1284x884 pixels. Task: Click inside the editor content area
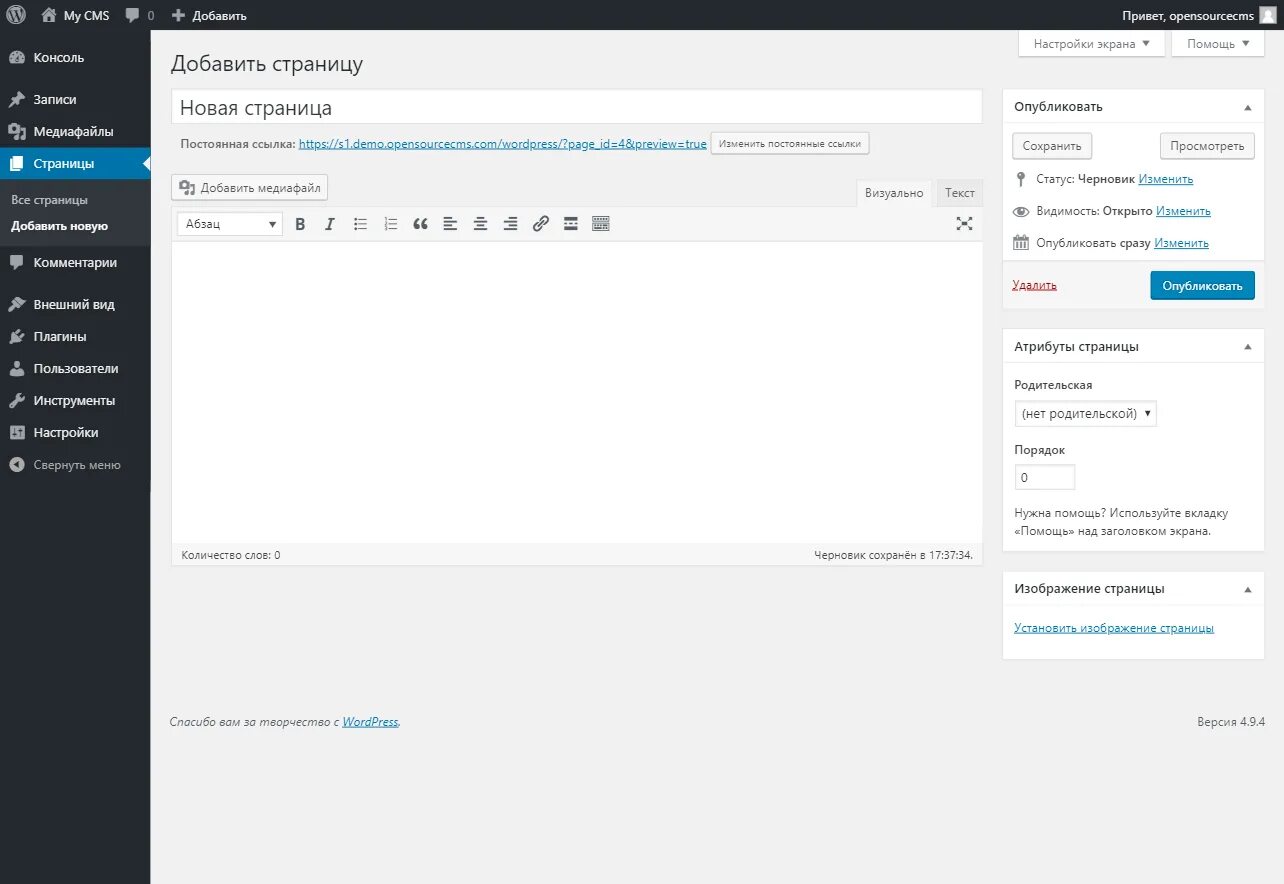coord(577,392)
